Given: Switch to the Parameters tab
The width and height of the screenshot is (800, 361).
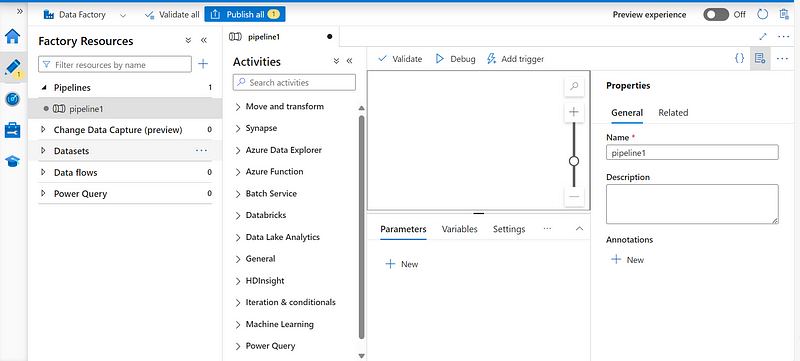Looking at the screenshot, I should 403,229.
